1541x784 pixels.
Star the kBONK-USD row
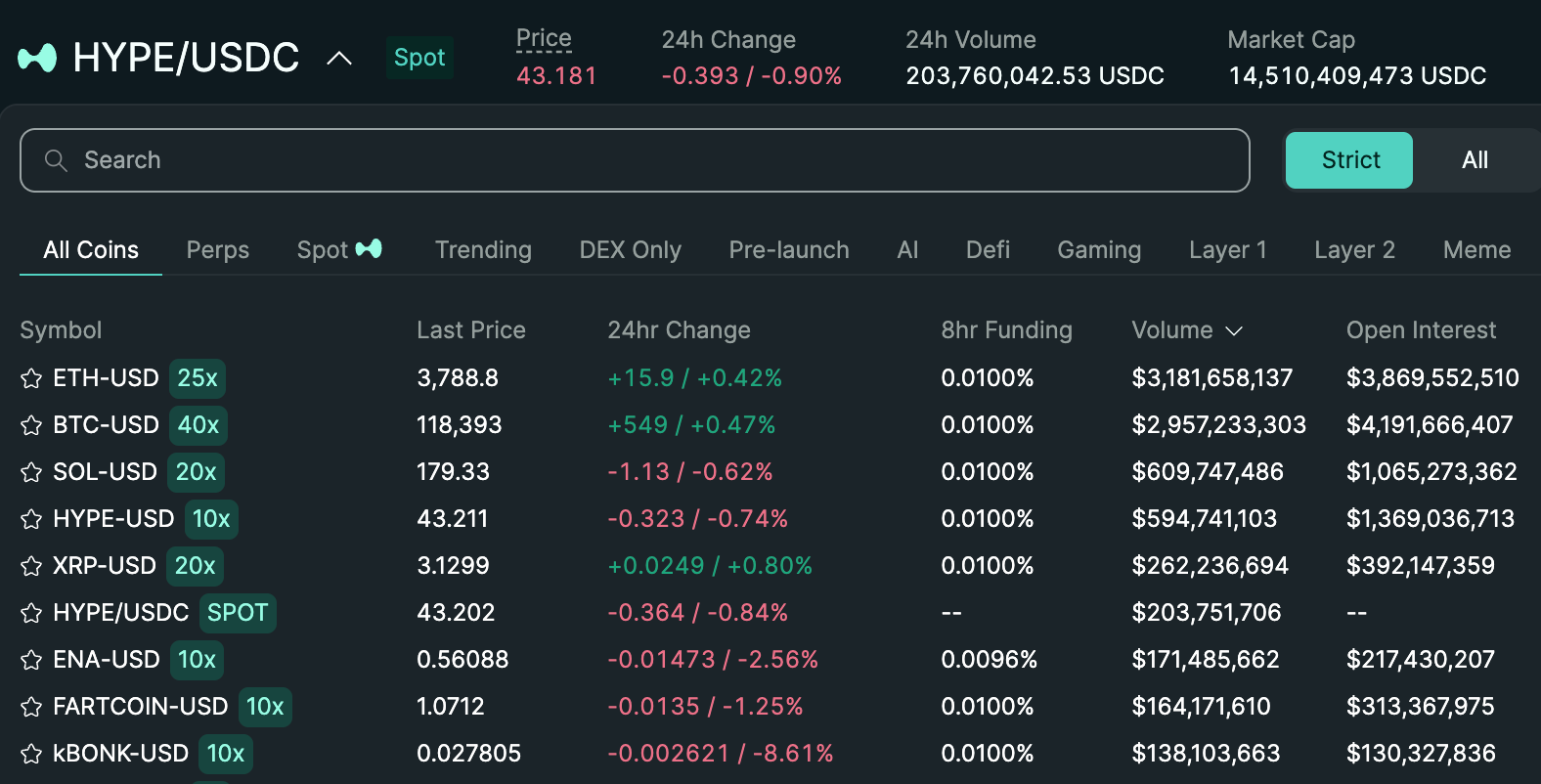coord(31,754)
